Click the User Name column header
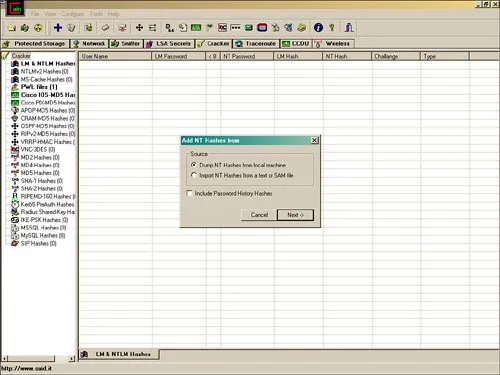 pyautogui.click(x=115, y=56)
